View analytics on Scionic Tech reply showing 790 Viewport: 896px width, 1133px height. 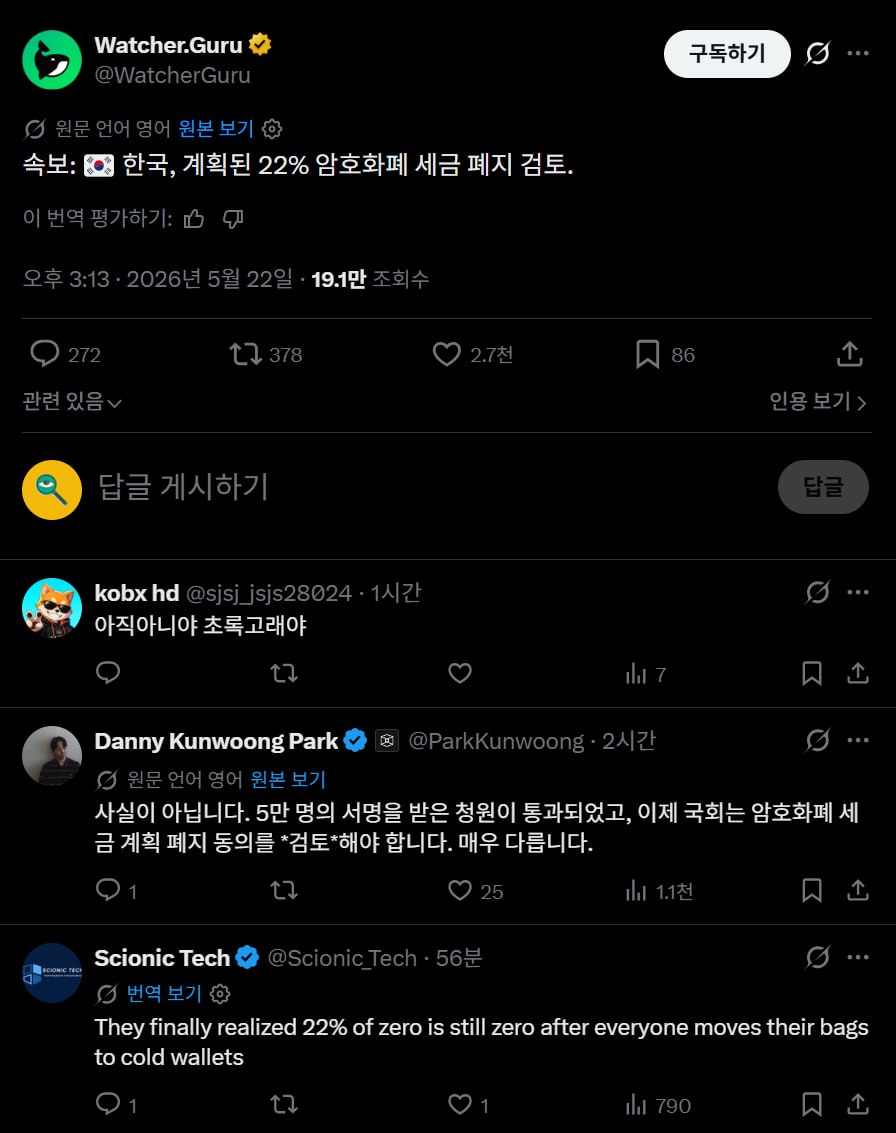(658, 1106)
